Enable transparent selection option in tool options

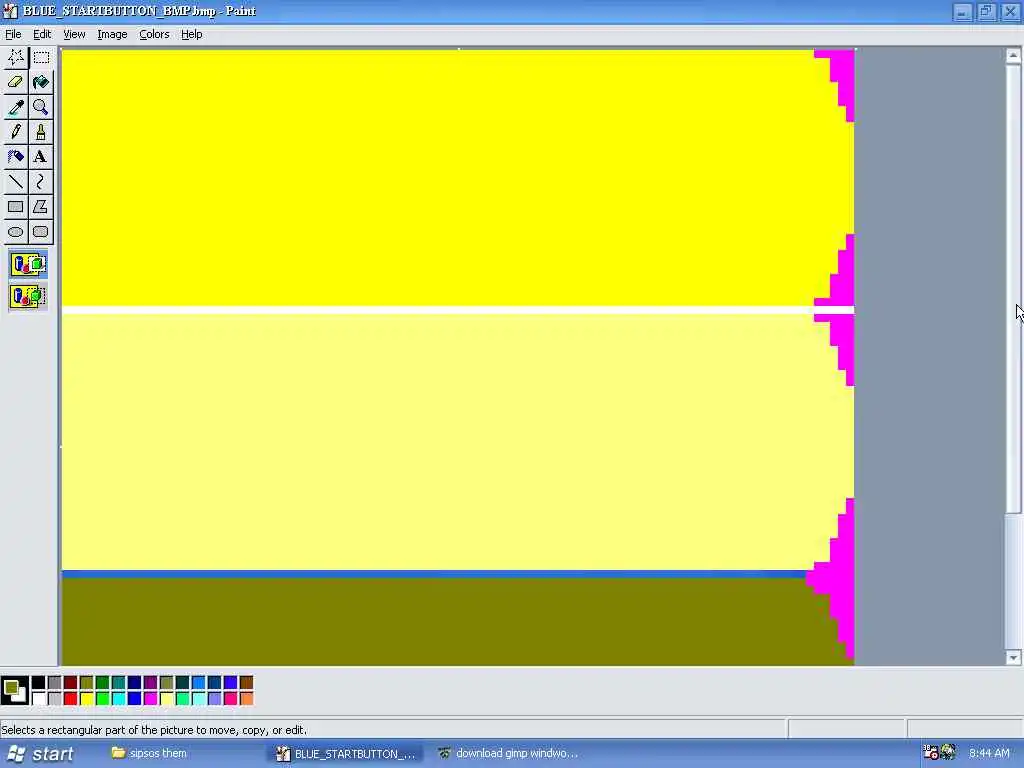coord(28,296)
